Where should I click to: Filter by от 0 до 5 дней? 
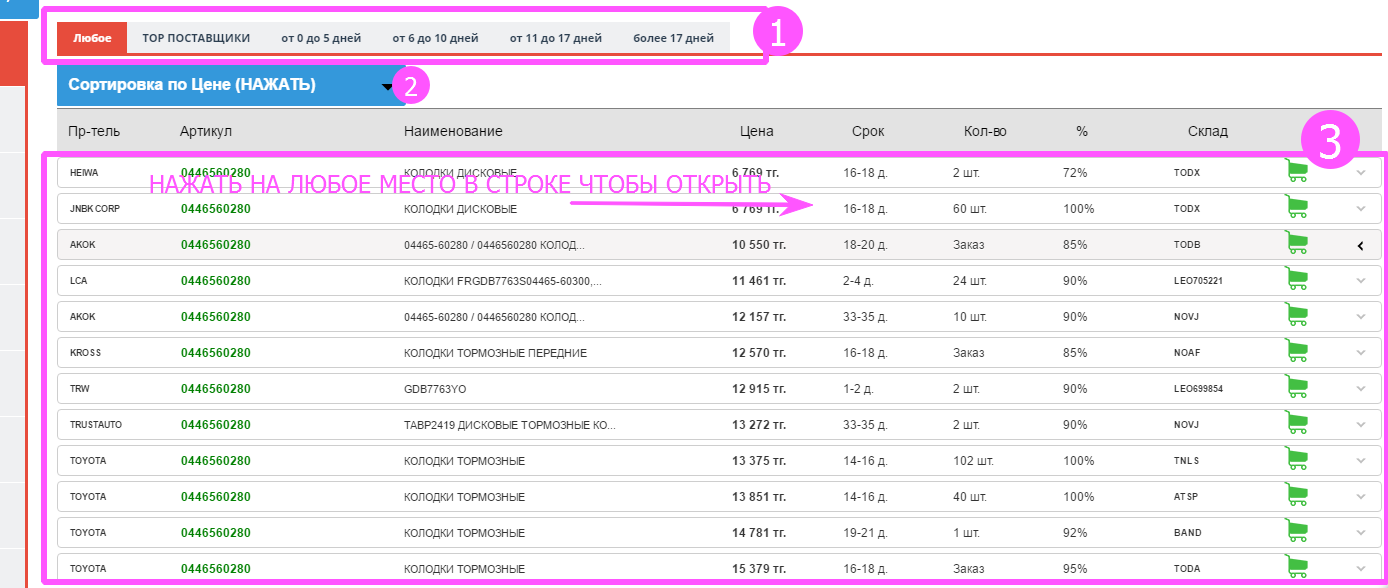click(x=321, y=38)
